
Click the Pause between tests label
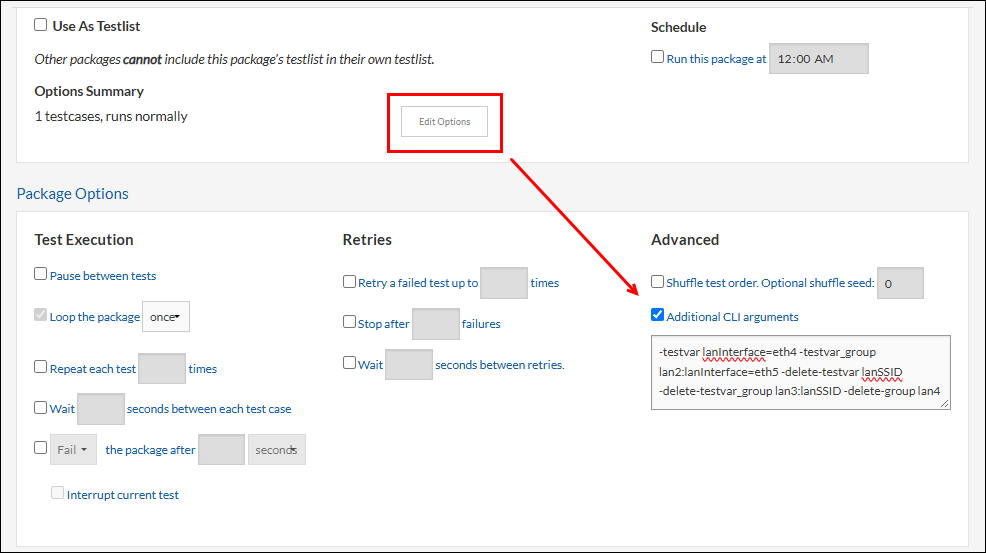pyautogui.click(x=103, y=276)
